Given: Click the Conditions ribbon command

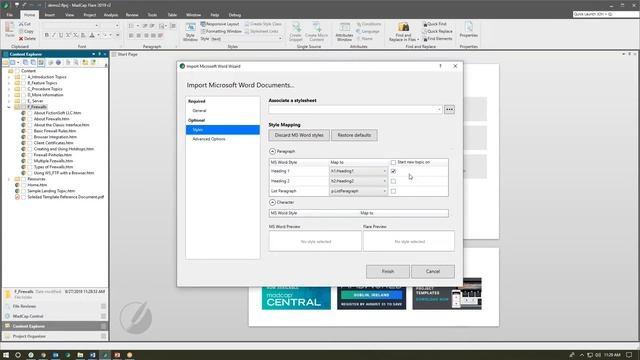Looking at the screenshot, I should coord(369,24).
